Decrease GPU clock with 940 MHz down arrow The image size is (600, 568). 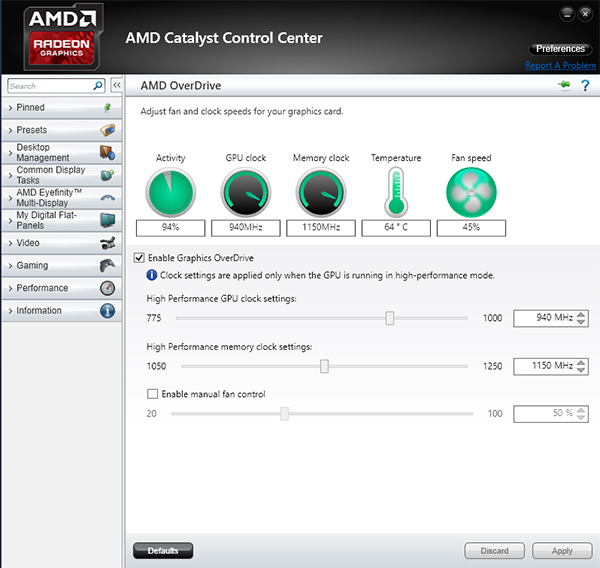pyautogui.click(x=581, y=322)
